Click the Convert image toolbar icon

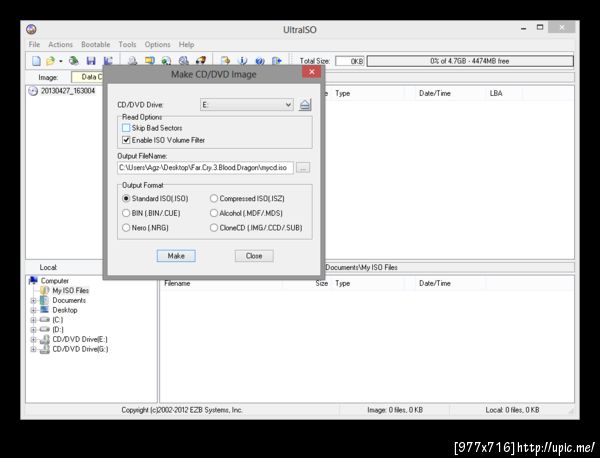click(x=166, y=61)
